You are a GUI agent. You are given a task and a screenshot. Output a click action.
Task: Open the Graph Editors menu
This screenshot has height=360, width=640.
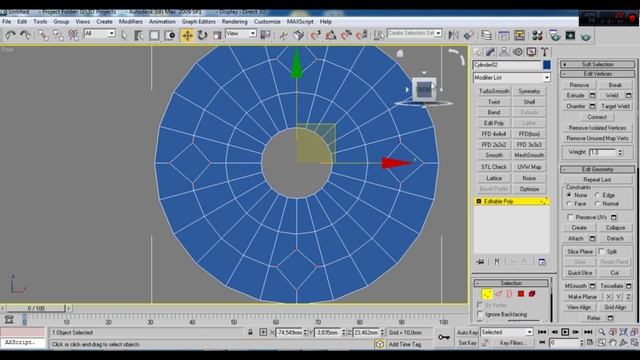coord(198,22)
